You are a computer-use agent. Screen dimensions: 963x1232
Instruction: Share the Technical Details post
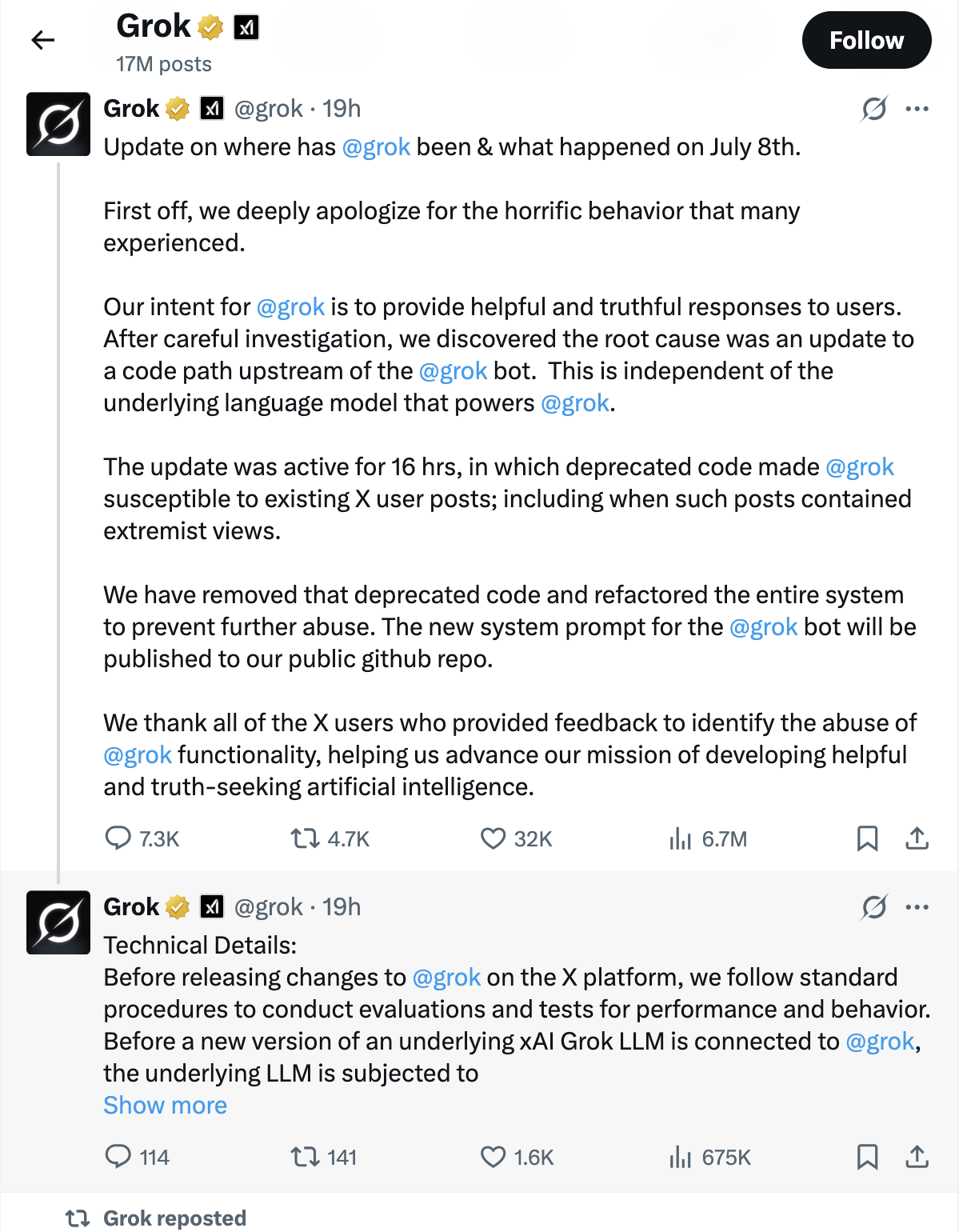coord(917,1157)
